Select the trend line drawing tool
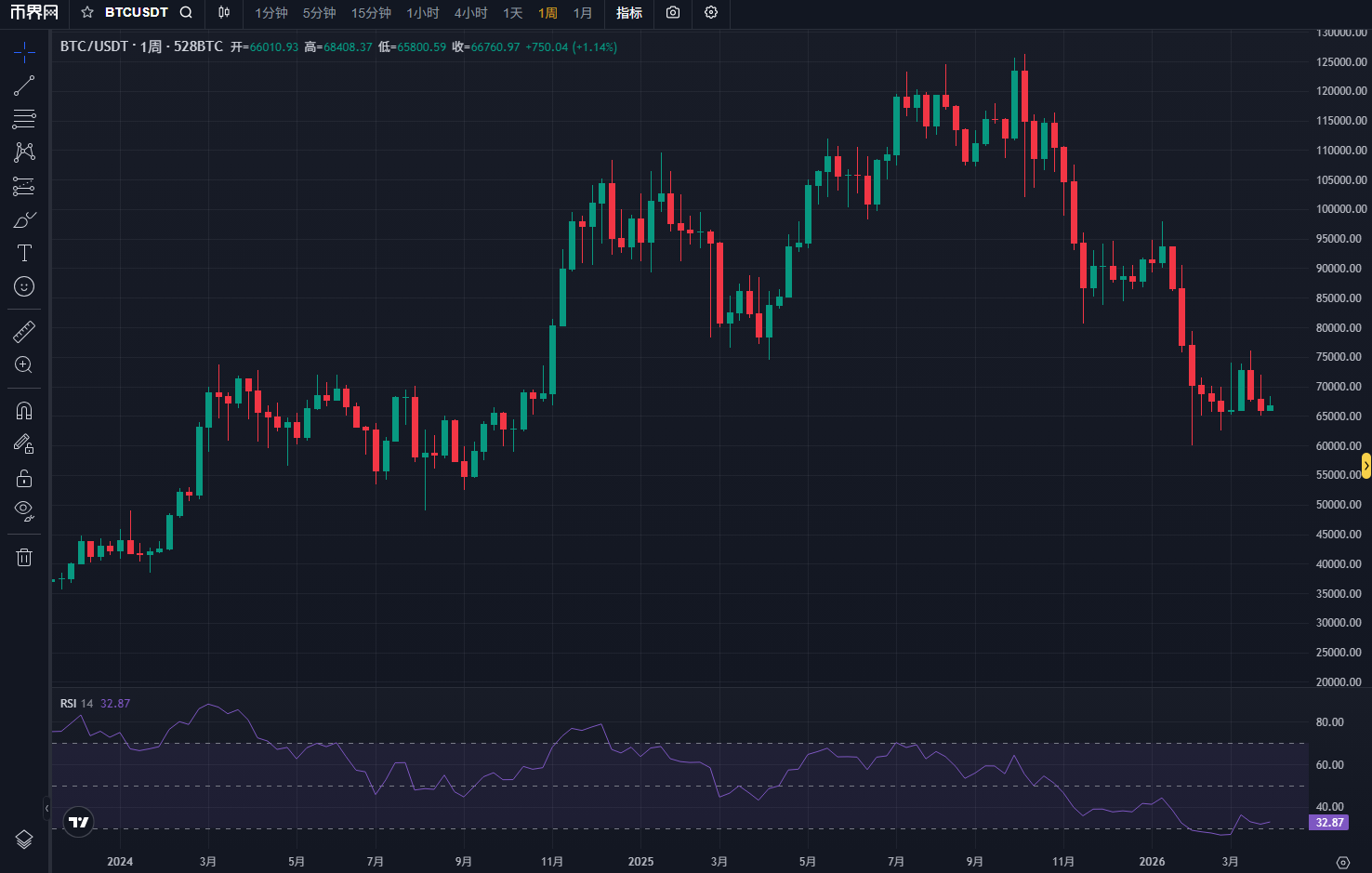 (24, 86)
